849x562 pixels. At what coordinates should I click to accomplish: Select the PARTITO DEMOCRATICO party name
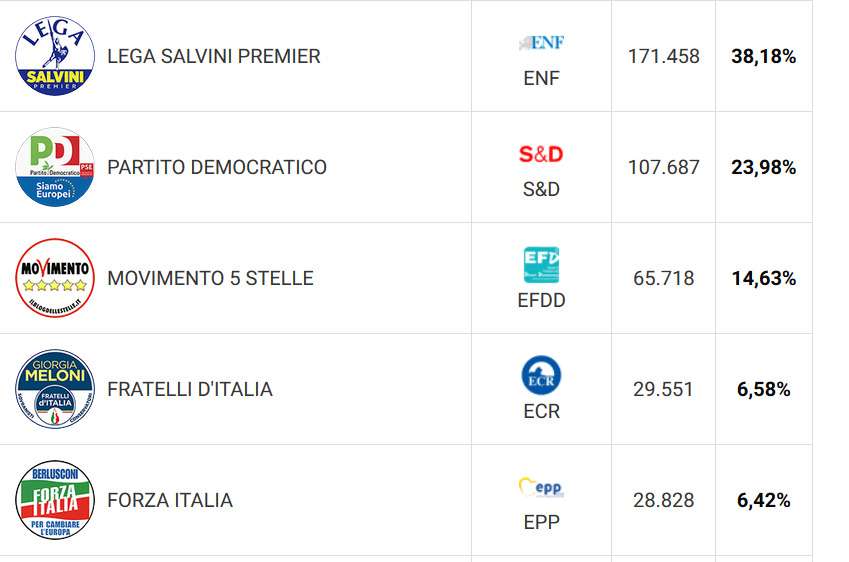tap(217, 167)
